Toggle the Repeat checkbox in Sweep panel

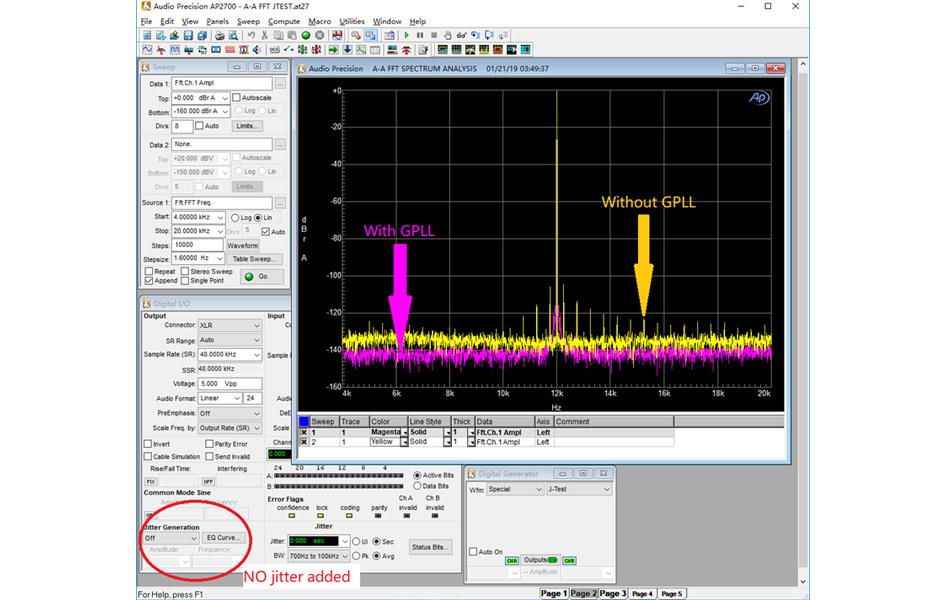click(149, 271)
